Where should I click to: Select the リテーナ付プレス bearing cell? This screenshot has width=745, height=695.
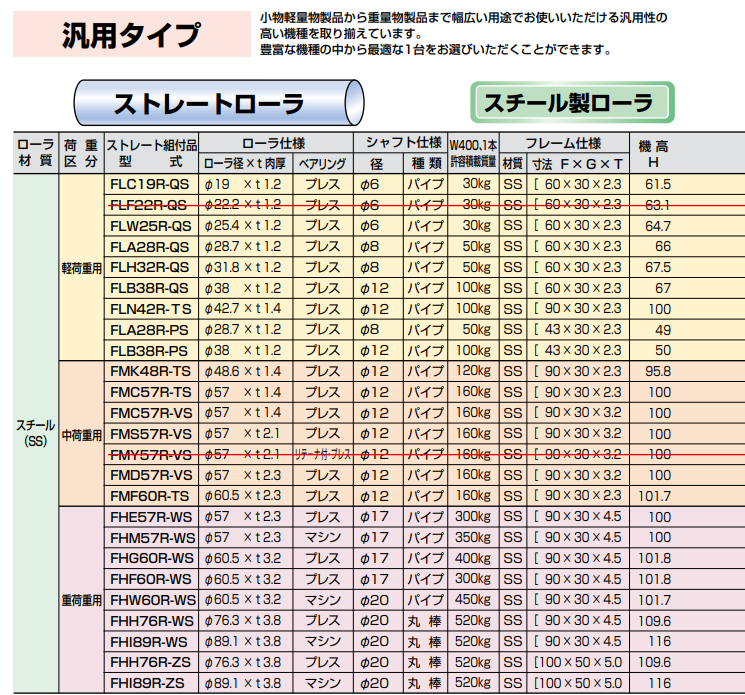pyautogui.click(x=322, y=454)
